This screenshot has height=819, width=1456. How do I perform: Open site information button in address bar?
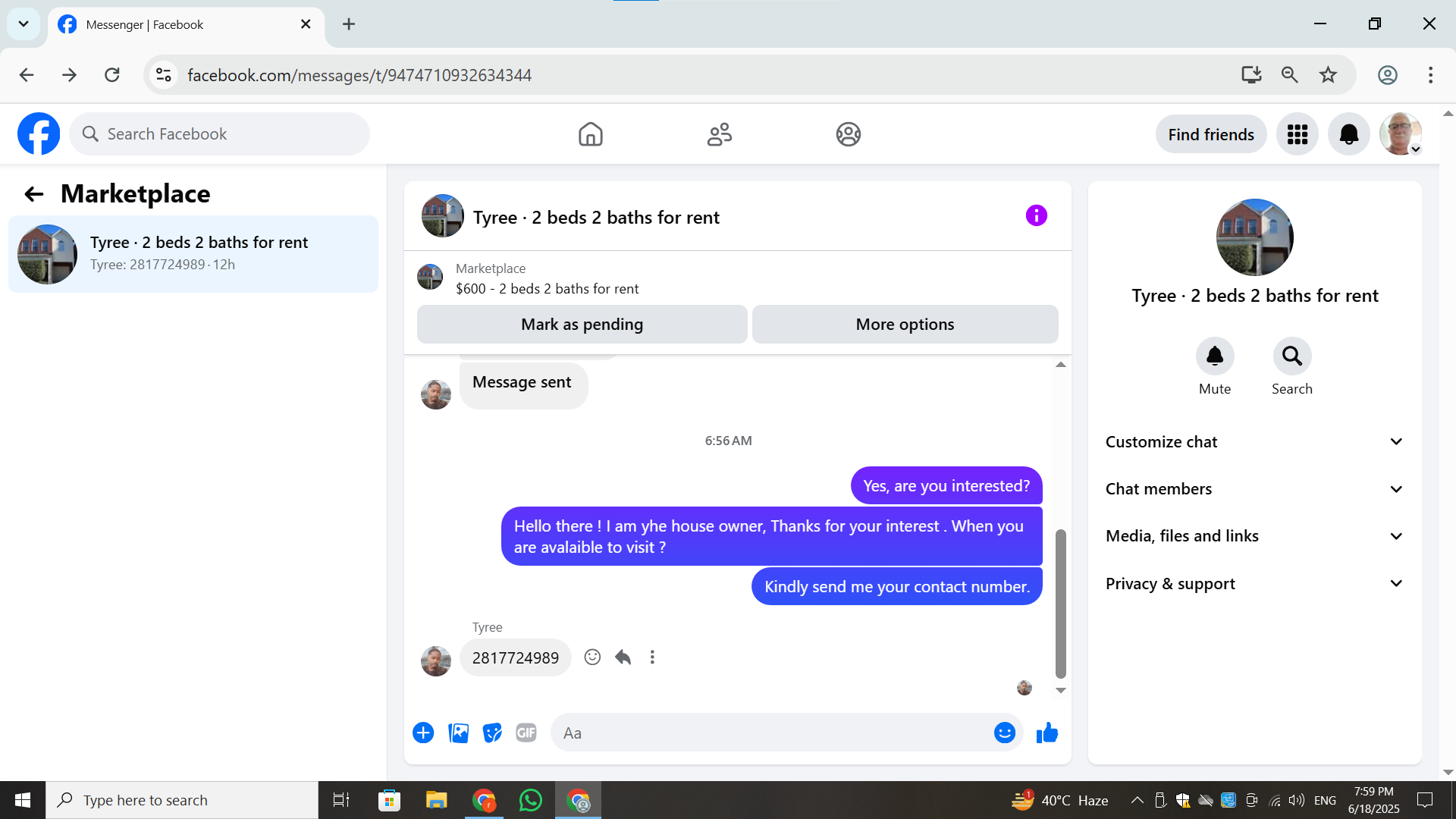pos(164,75)
